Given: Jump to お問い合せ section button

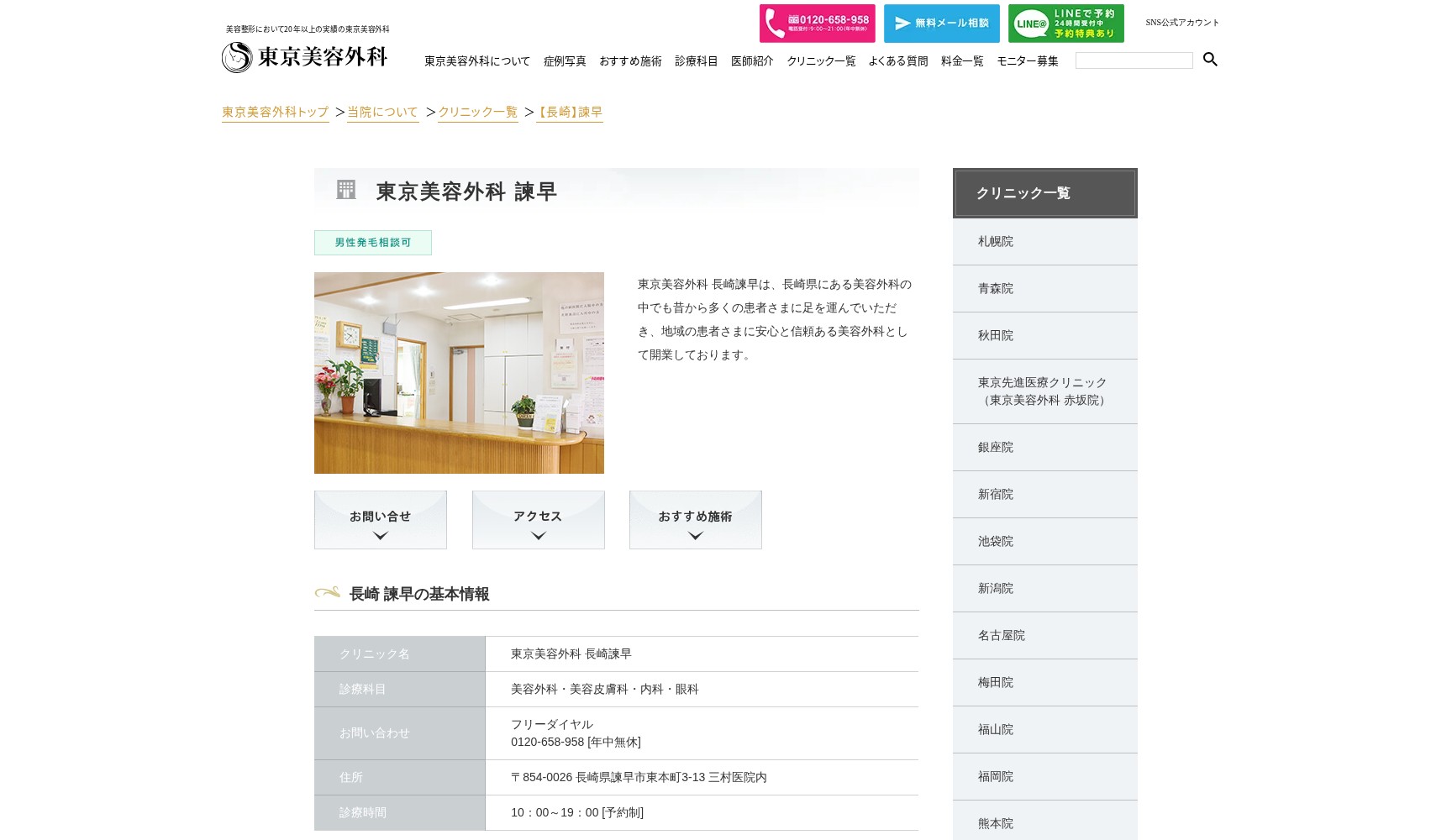Looking at the screenshot, I should [381, 520].
